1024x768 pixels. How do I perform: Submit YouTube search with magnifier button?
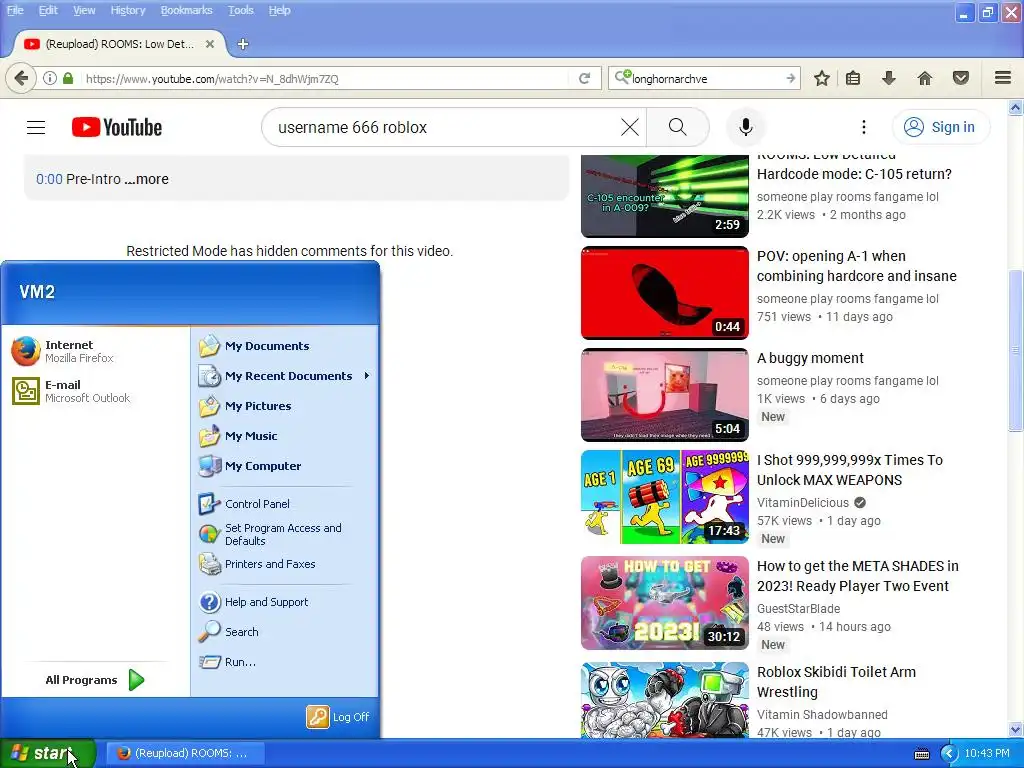click(678, 127)
